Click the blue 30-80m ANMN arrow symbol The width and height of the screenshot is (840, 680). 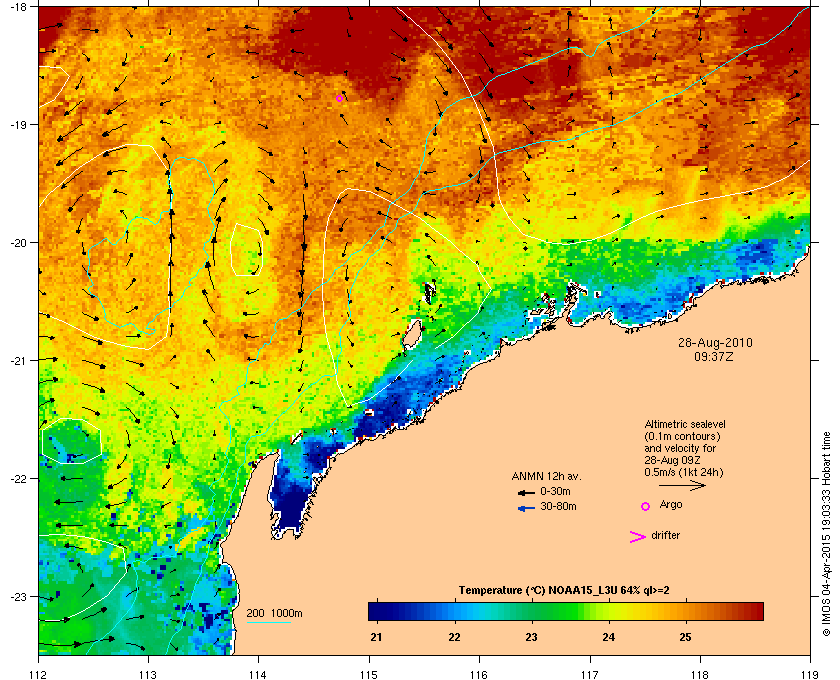click(x=527, y=508)
